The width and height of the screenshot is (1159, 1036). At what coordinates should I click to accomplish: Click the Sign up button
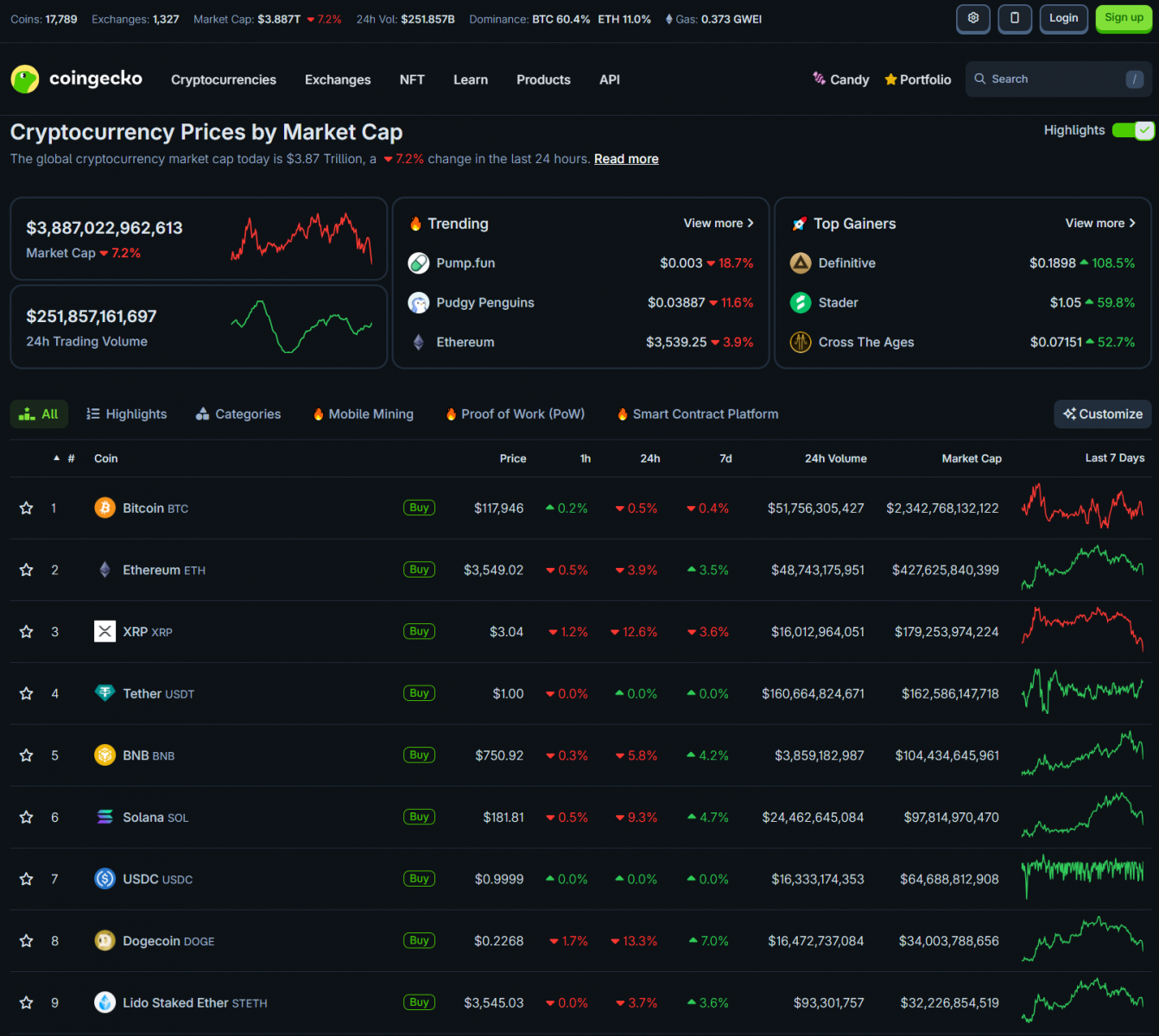click(1123, 18)
